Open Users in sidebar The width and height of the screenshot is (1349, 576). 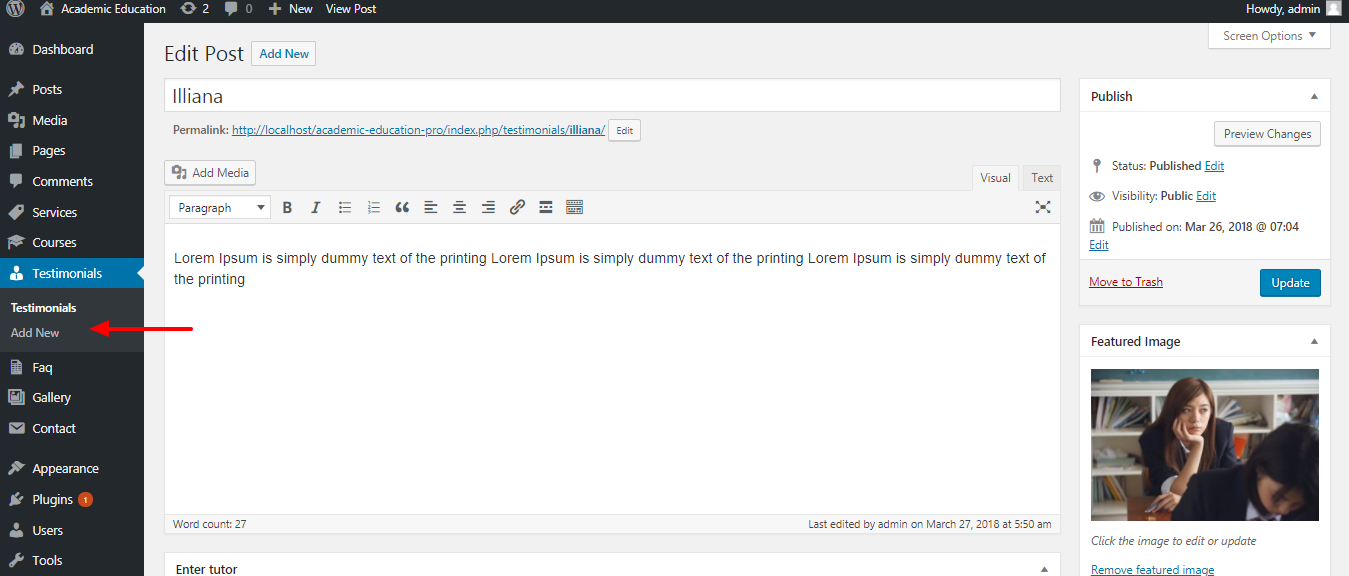[72, 530]
